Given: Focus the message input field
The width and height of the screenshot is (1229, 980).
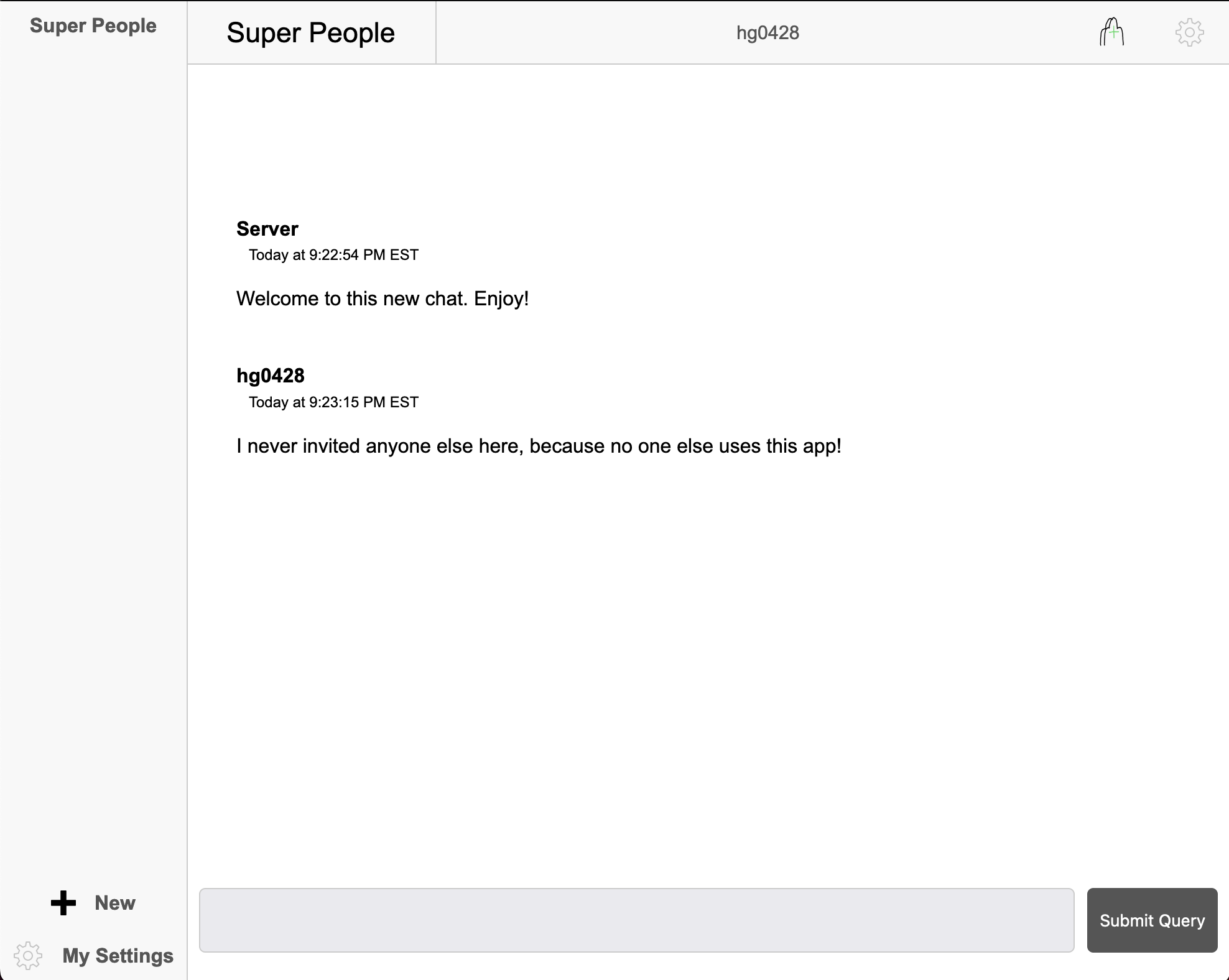Looking at the screenshot, I should (636, 920).
